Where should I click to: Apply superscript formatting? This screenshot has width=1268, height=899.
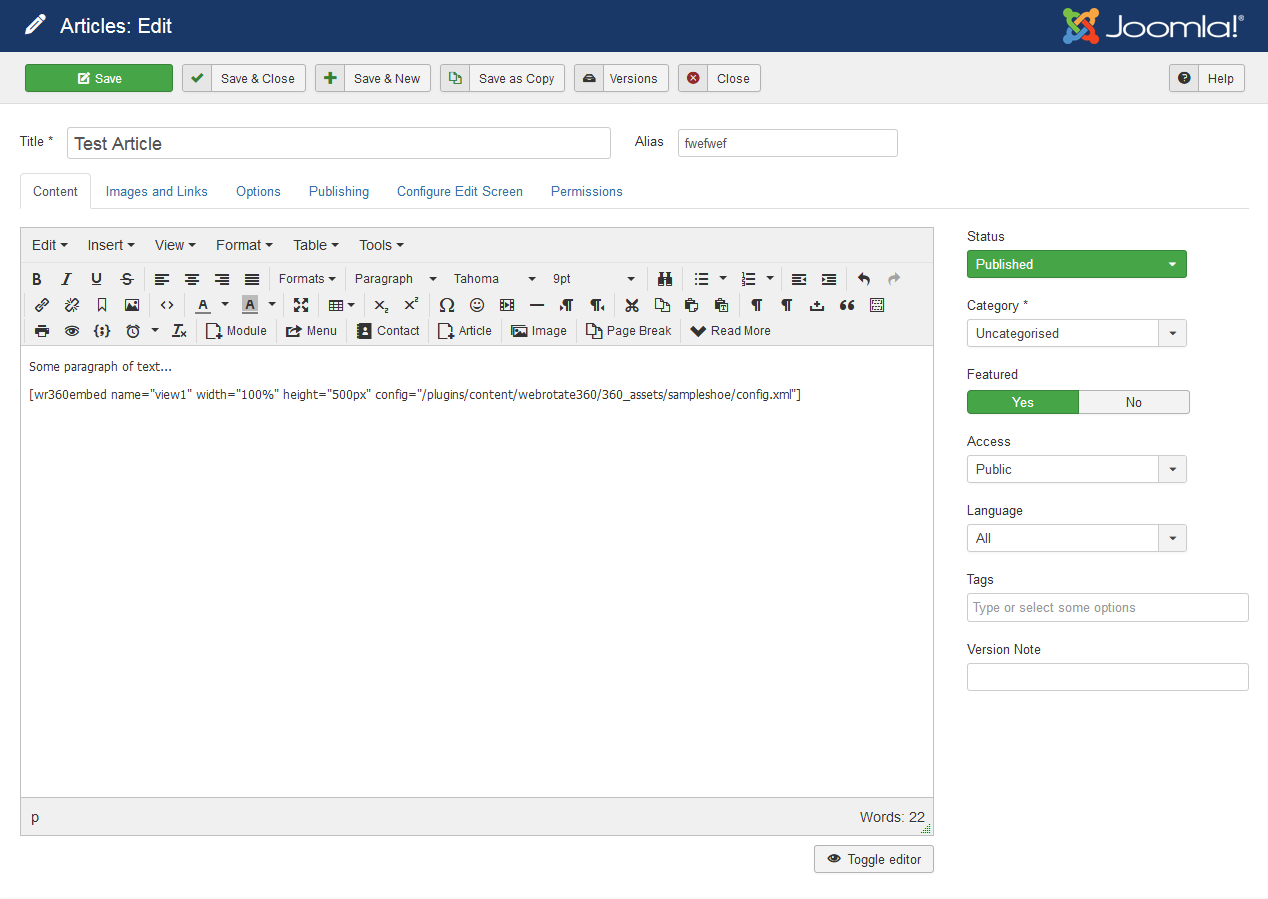tap(411, 305)
